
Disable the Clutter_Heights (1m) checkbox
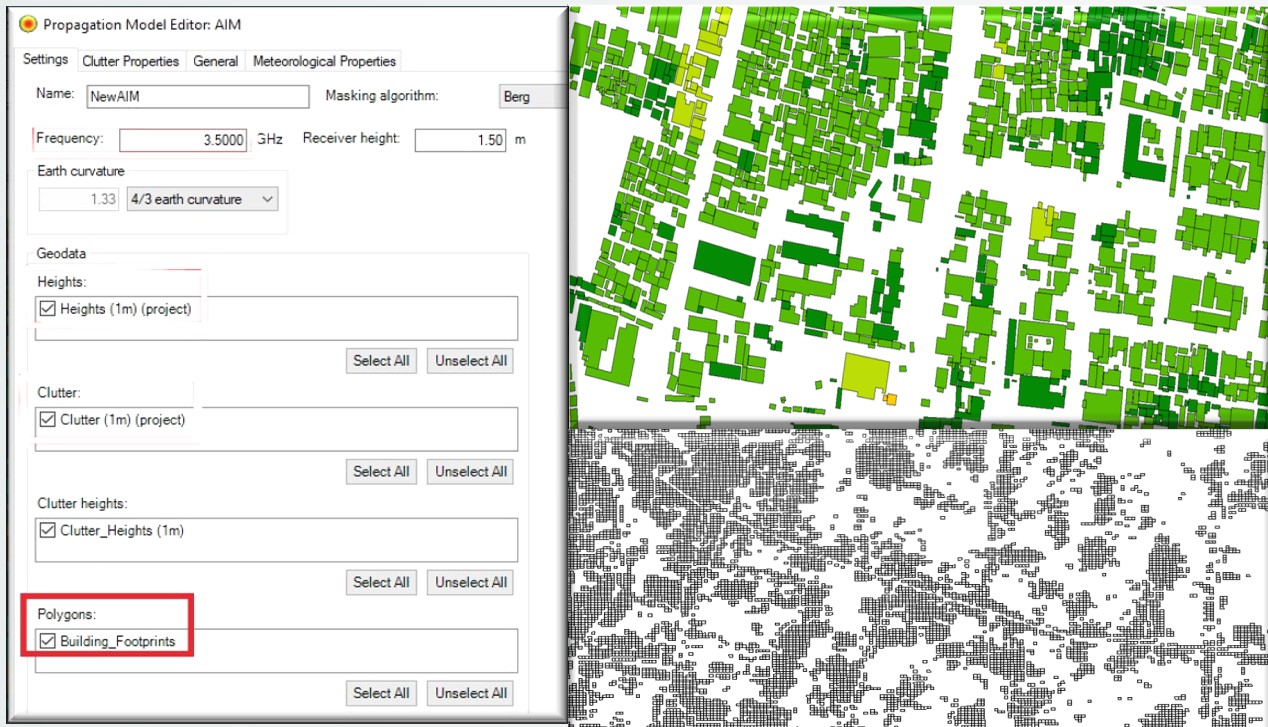[x=47, y=531]
